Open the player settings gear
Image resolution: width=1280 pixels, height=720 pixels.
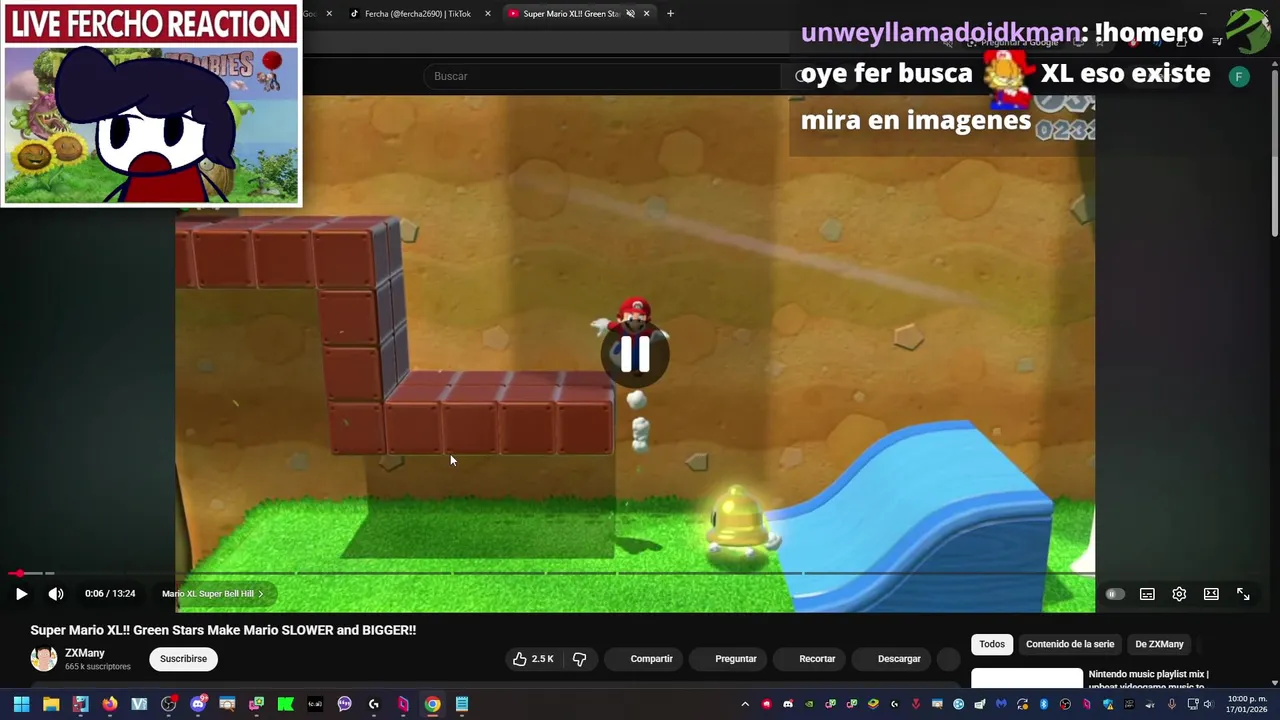point(1179,594)
